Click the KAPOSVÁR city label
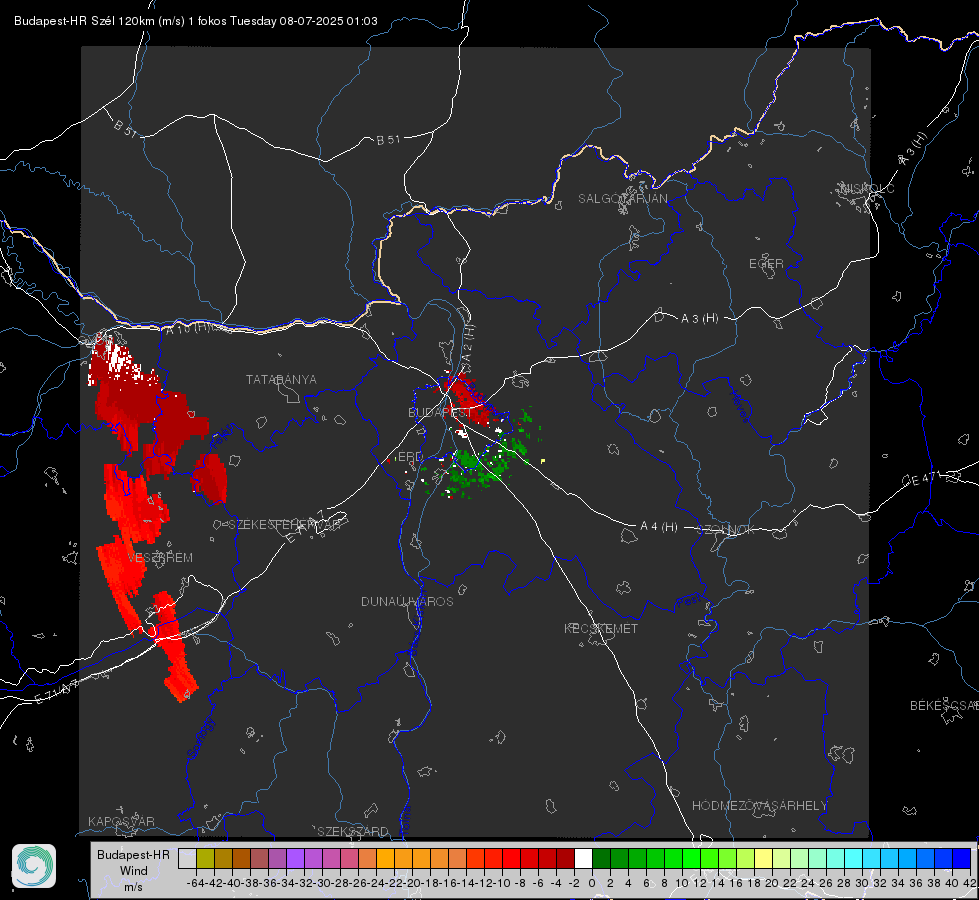This screenshot has width=979, height=900. 121,821
